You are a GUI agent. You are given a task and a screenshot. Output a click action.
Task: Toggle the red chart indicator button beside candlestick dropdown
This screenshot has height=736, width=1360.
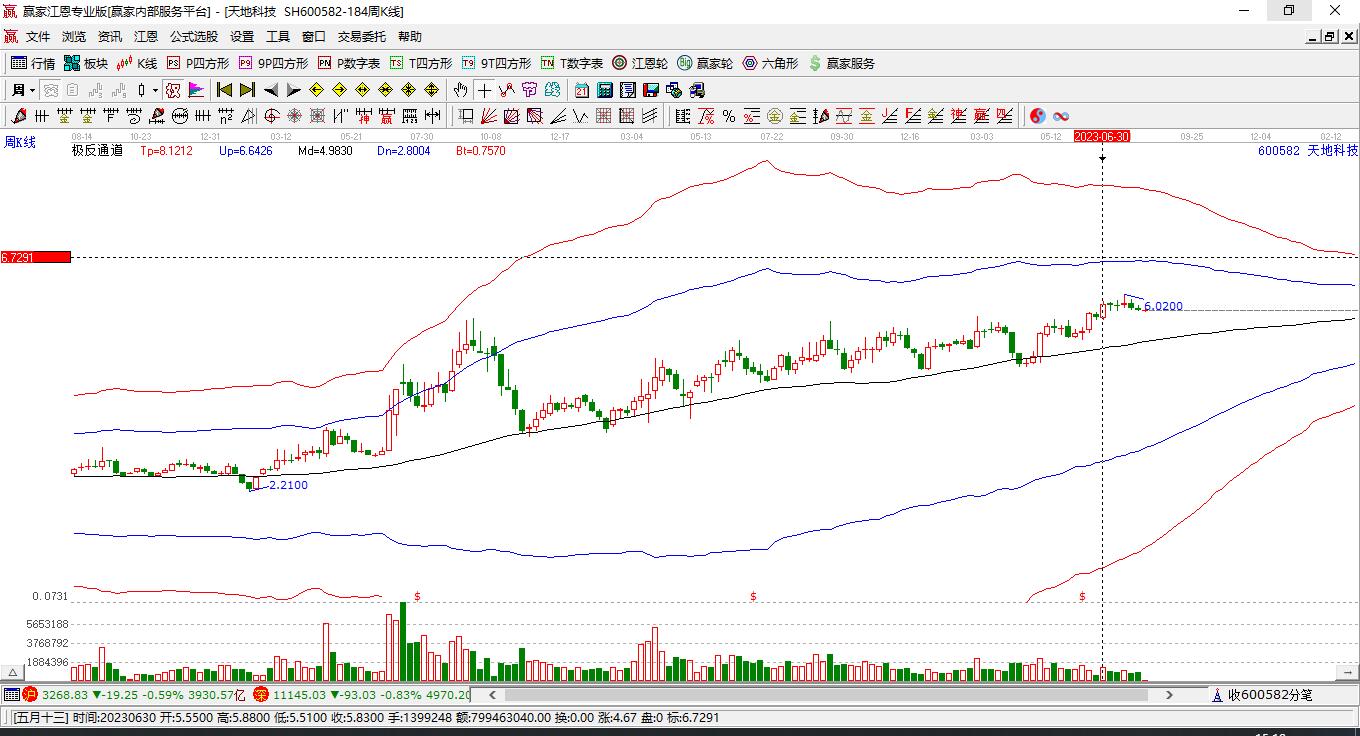coord(174,90)
